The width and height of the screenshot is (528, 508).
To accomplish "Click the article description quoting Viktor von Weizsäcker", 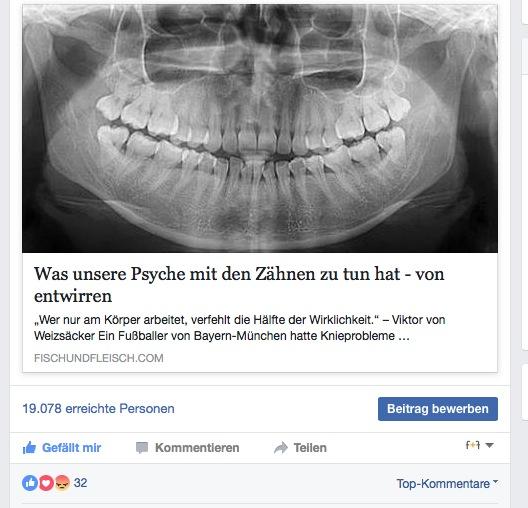I will point(239,328).
